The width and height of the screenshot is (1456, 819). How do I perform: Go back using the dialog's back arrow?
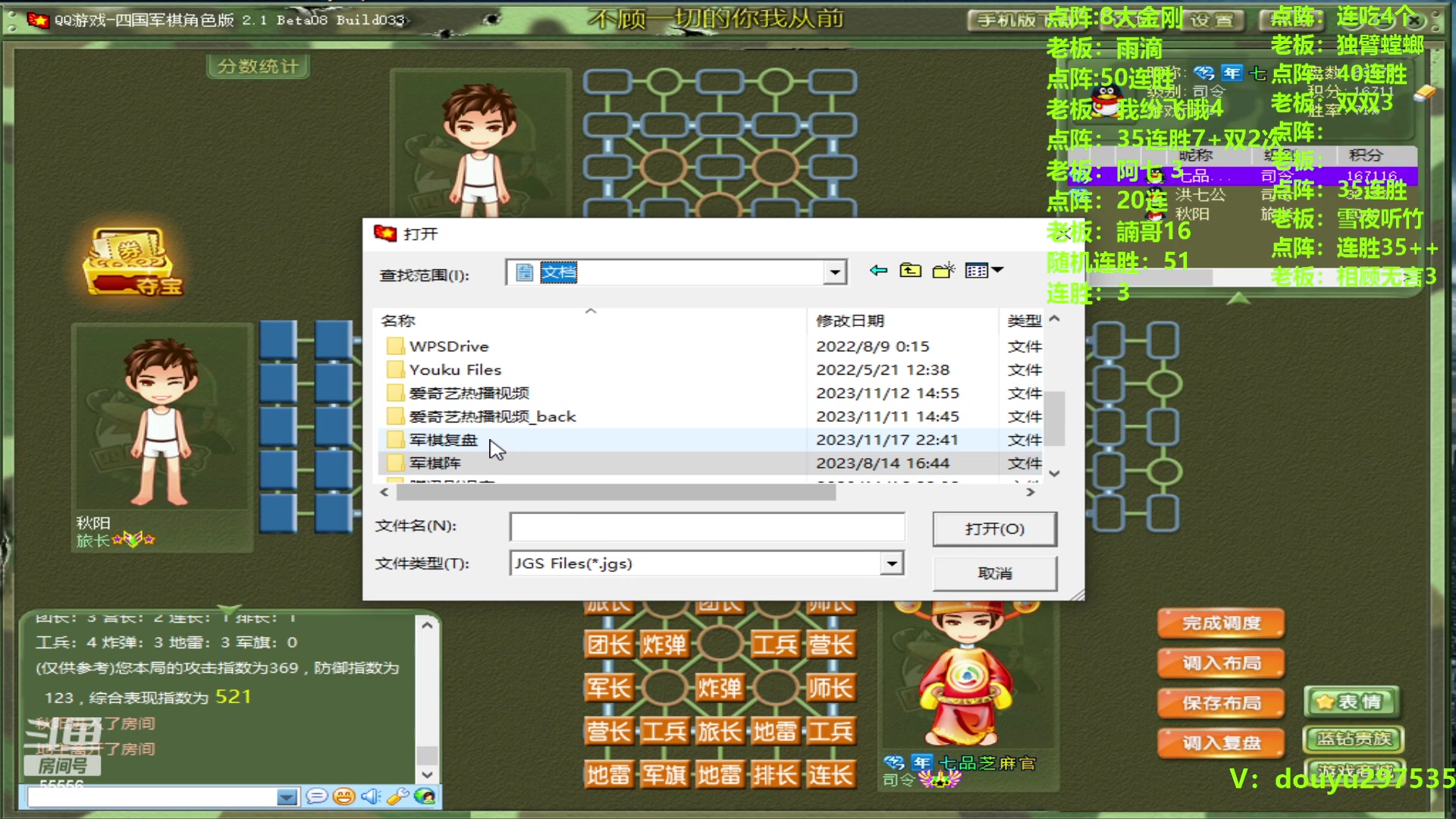click(x=878, y=271)
